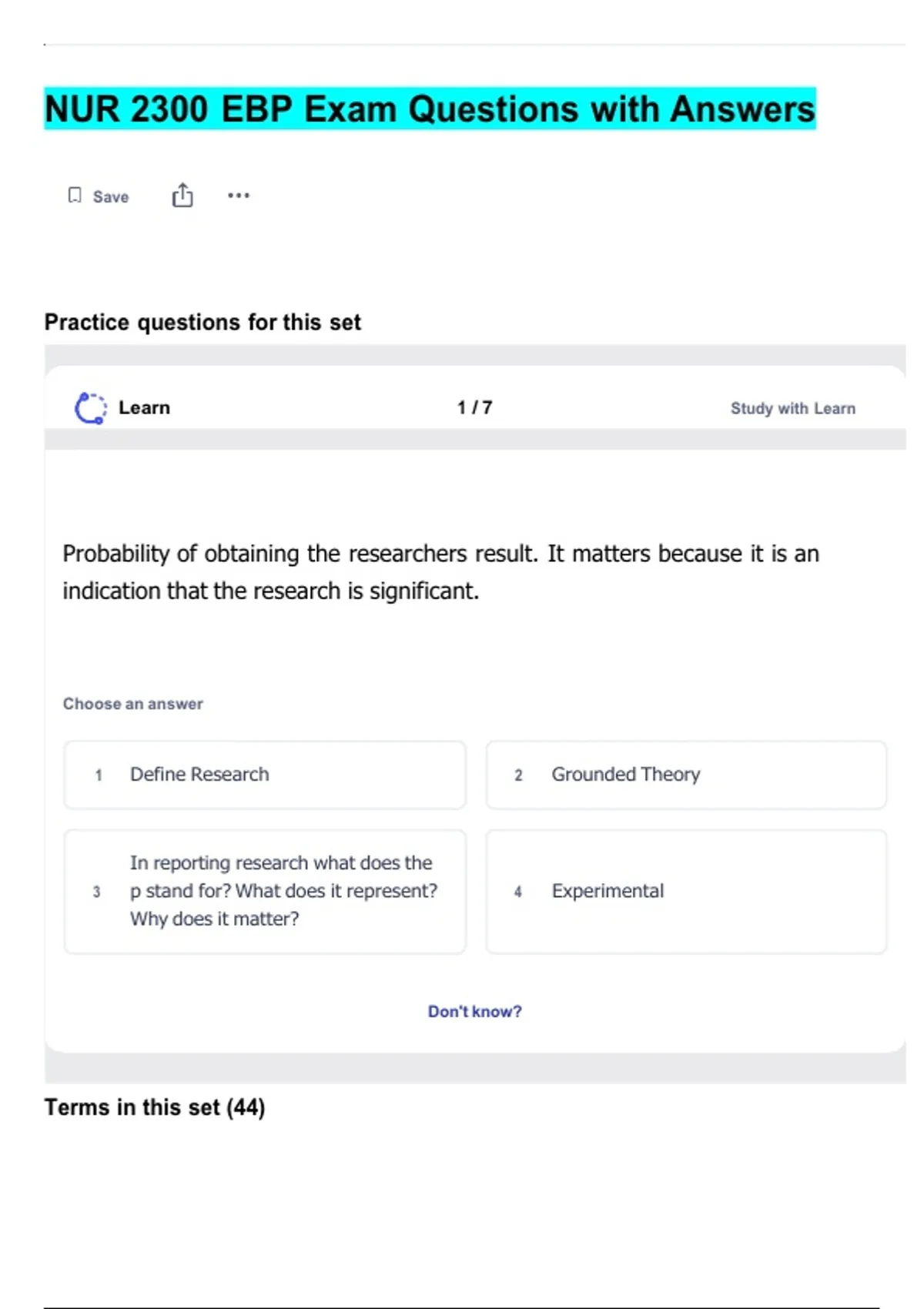Click number 4 badge beside Experimental
The height and width of the screenshot is (1309, 924).
[518, 892]
